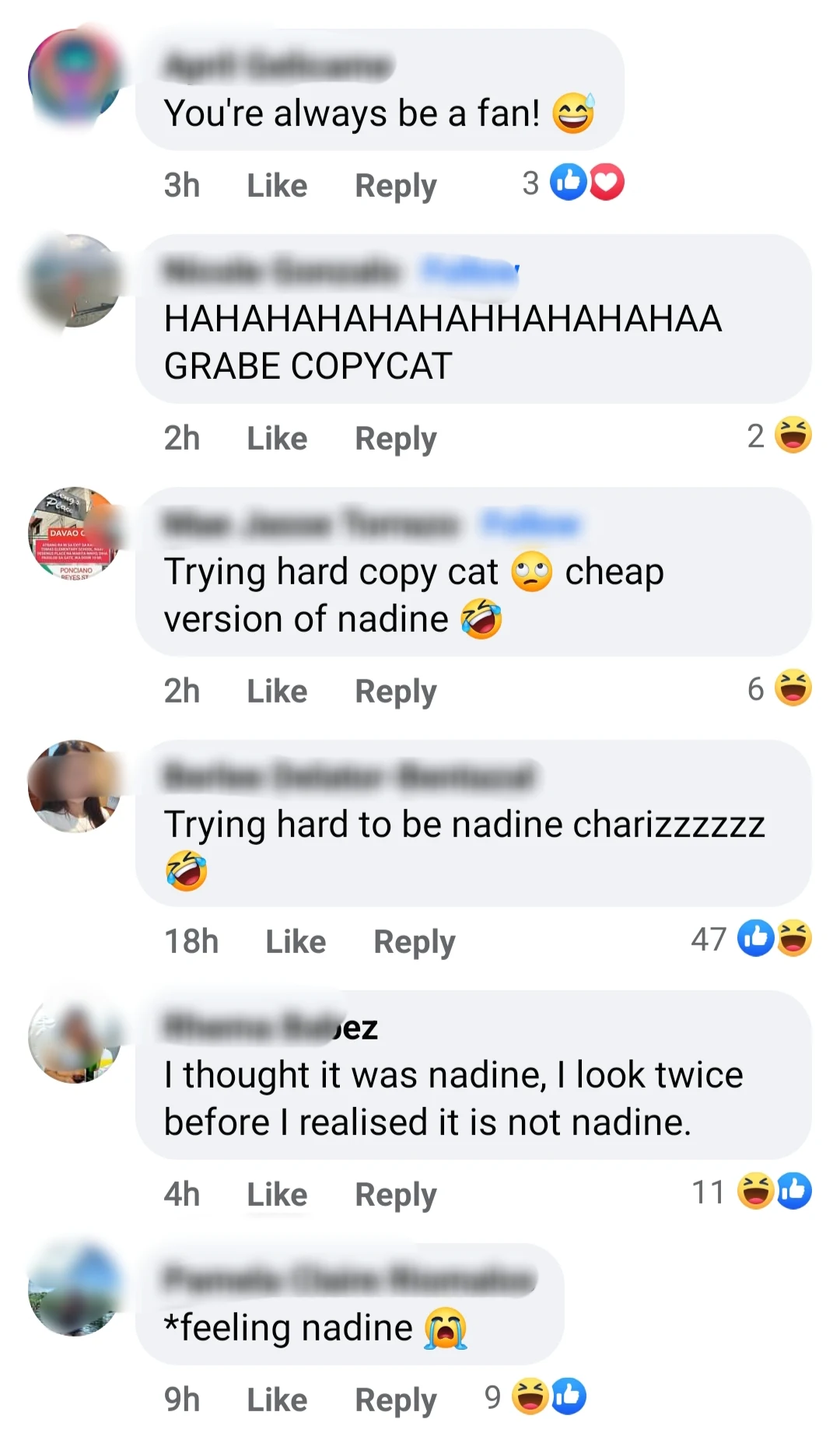Reply to the cheap version of nadine comment
The image size is (840, 1447).
[396, 692]
